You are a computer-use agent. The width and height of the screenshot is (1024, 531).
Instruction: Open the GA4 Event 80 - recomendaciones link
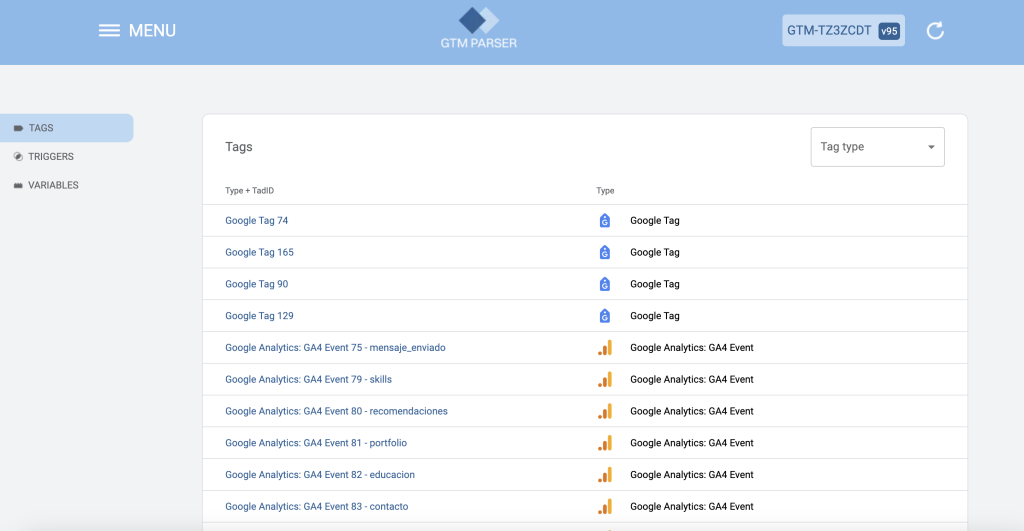336,411
